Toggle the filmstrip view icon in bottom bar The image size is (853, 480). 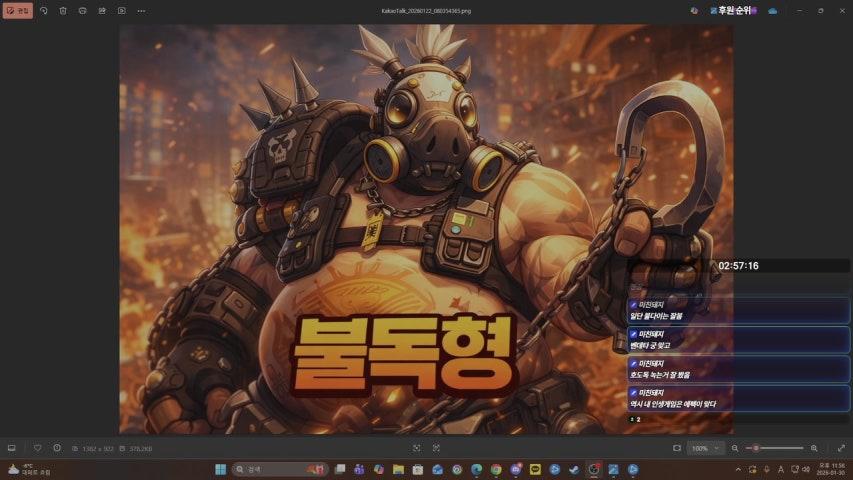pos(11,448)
